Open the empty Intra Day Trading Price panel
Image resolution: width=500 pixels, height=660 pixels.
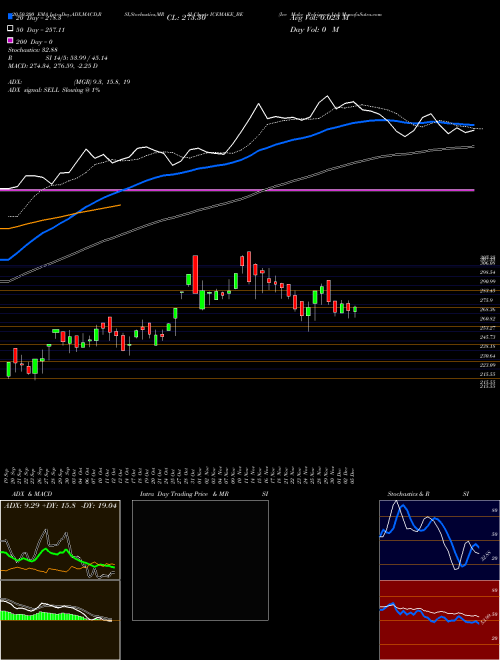click(200, 560)
